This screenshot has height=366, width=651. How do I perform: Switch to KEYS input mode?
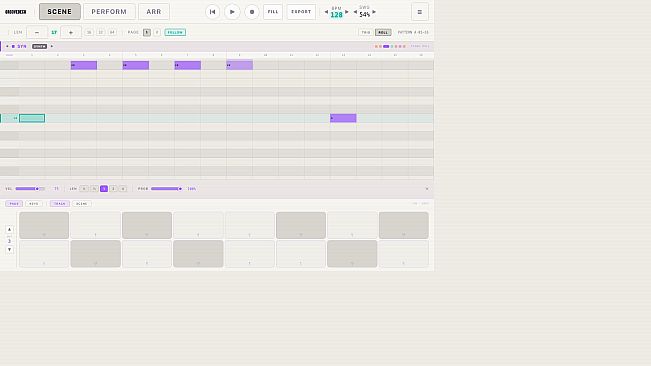click(x=34, y=204)
